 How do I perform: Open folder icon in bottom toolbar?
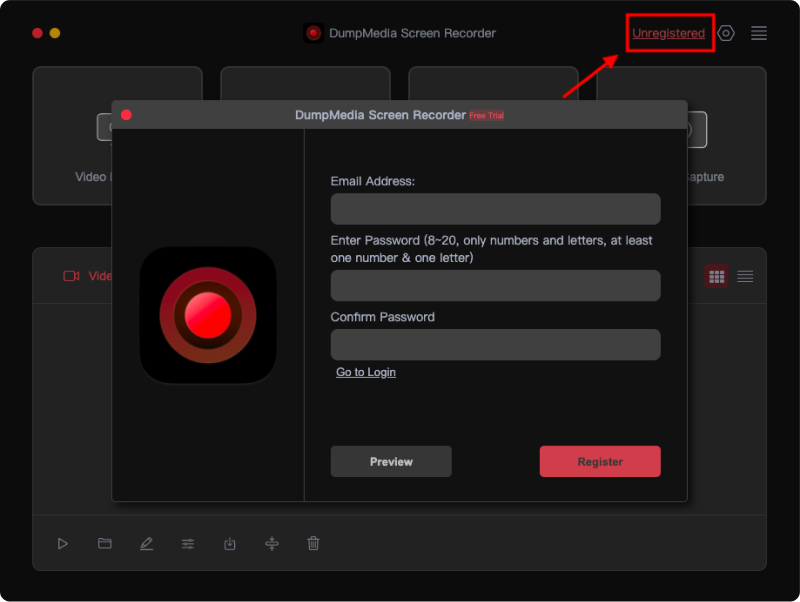click(105, 543)
